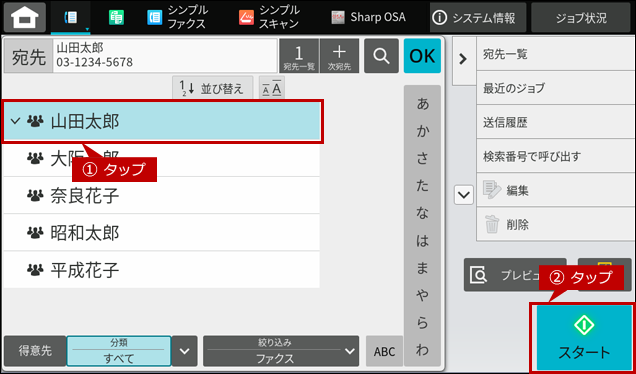Open the 宛先一覧 count button
The width and height of the screenshot is (636, 374).
[x=299, y=56]
